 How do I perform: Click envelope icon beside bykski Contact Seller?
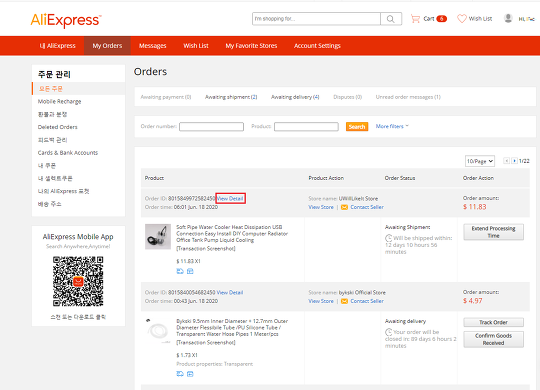coord(344,301)
